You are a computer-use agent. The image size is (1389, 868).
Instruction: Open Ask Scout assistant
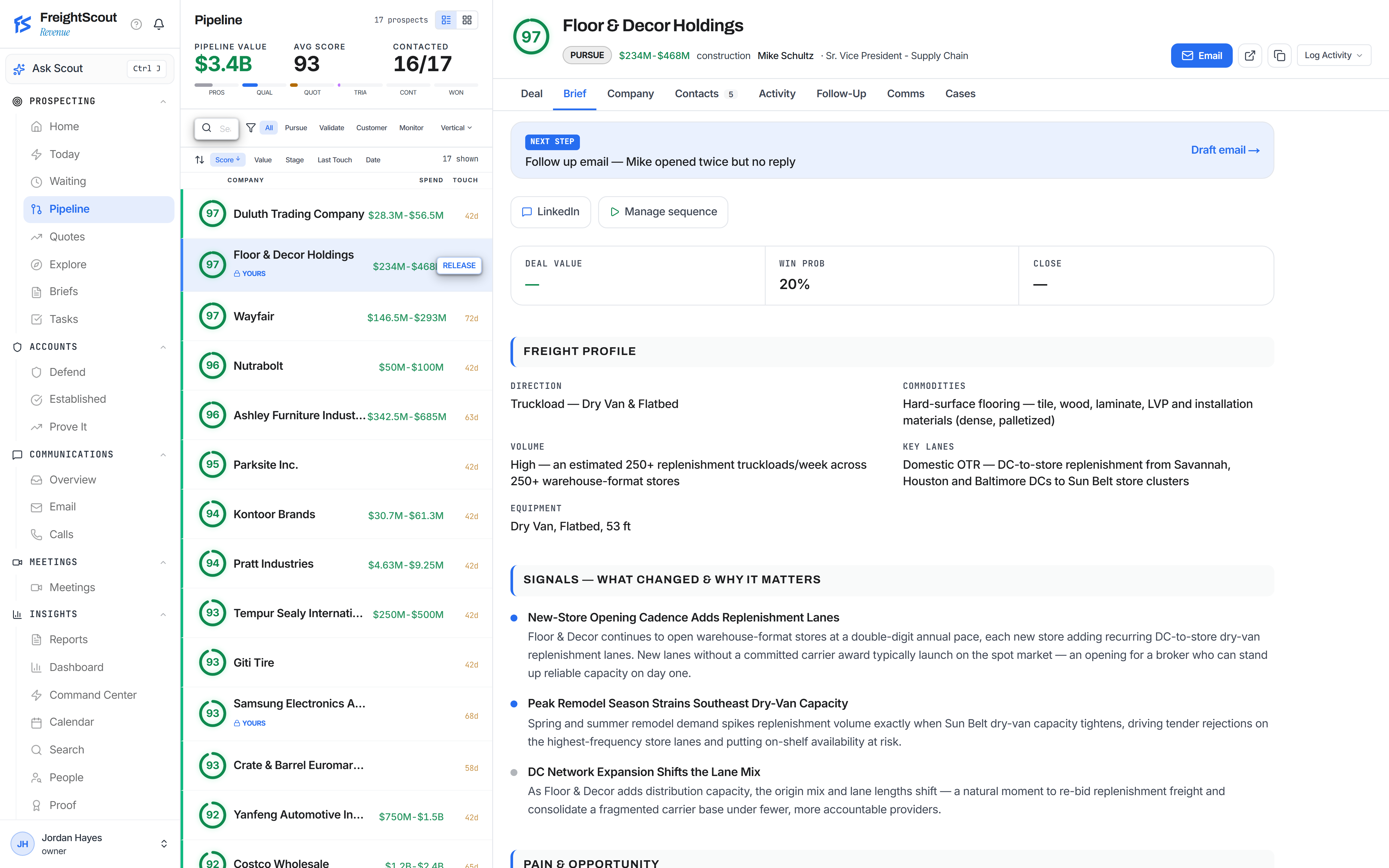[89, 69]
